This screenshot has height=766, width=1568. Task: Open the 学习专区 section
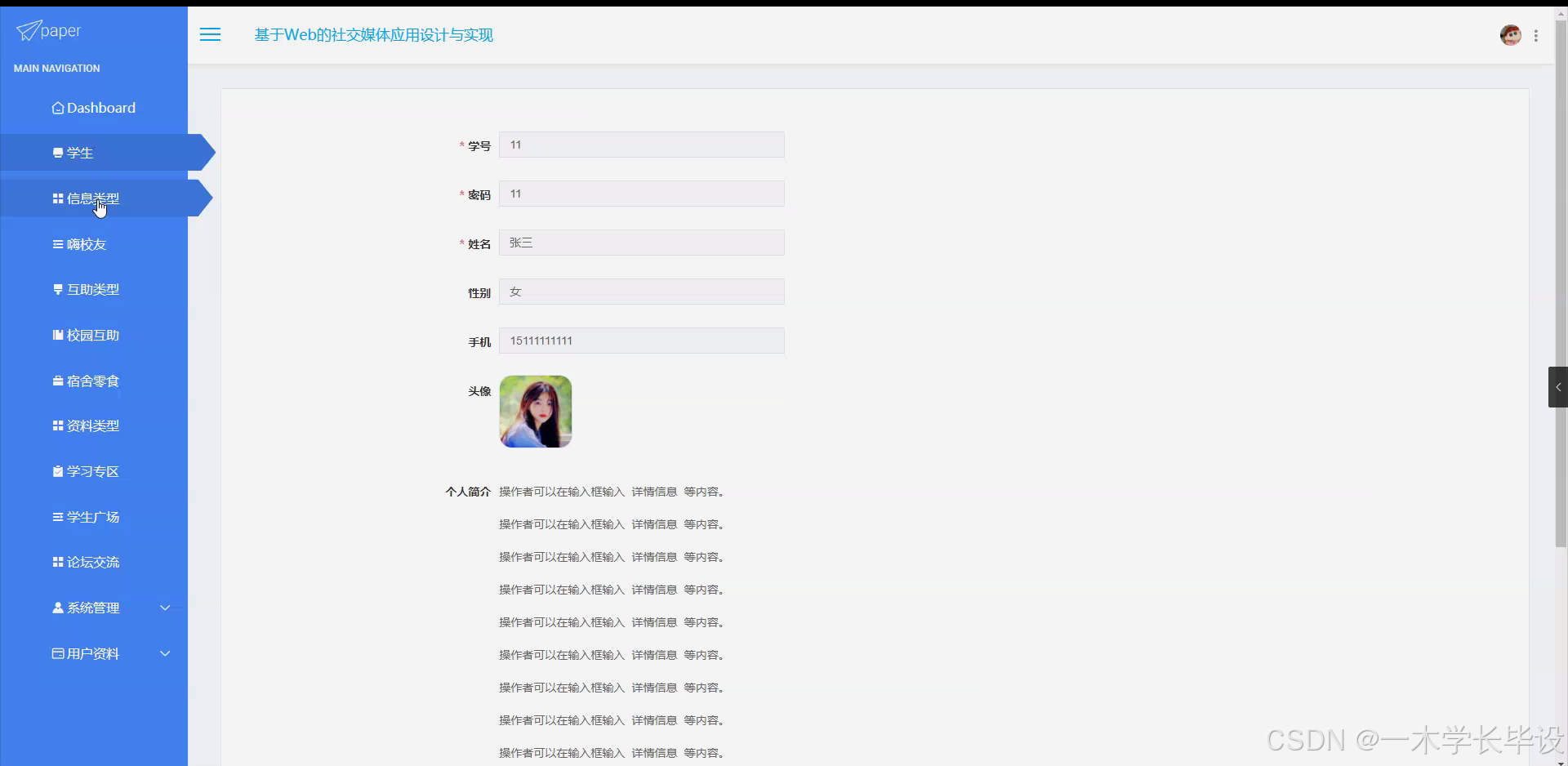[92, 470]
